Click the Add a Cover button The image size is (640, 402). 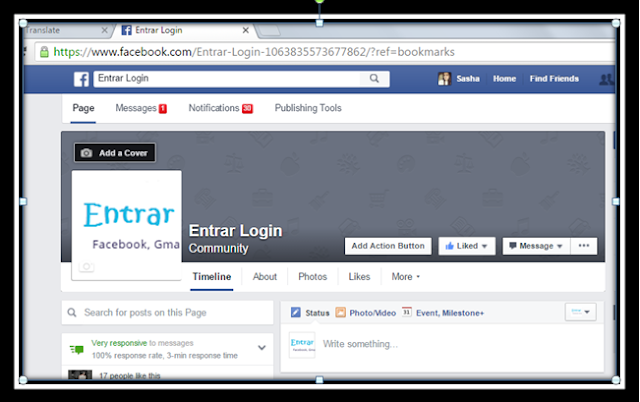tap(115, 153)
